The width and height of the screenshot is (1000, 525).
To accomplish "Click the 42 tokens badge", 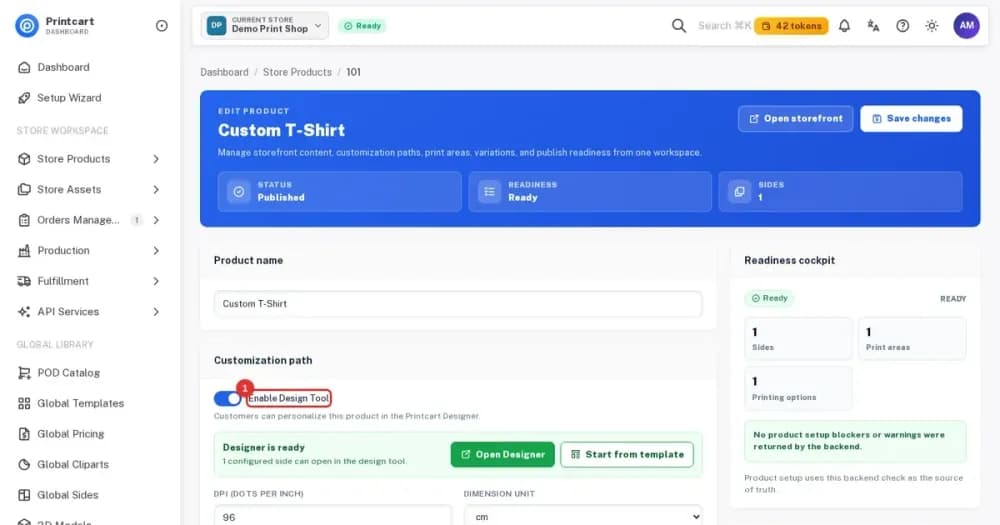I will [x=791, y=26].
